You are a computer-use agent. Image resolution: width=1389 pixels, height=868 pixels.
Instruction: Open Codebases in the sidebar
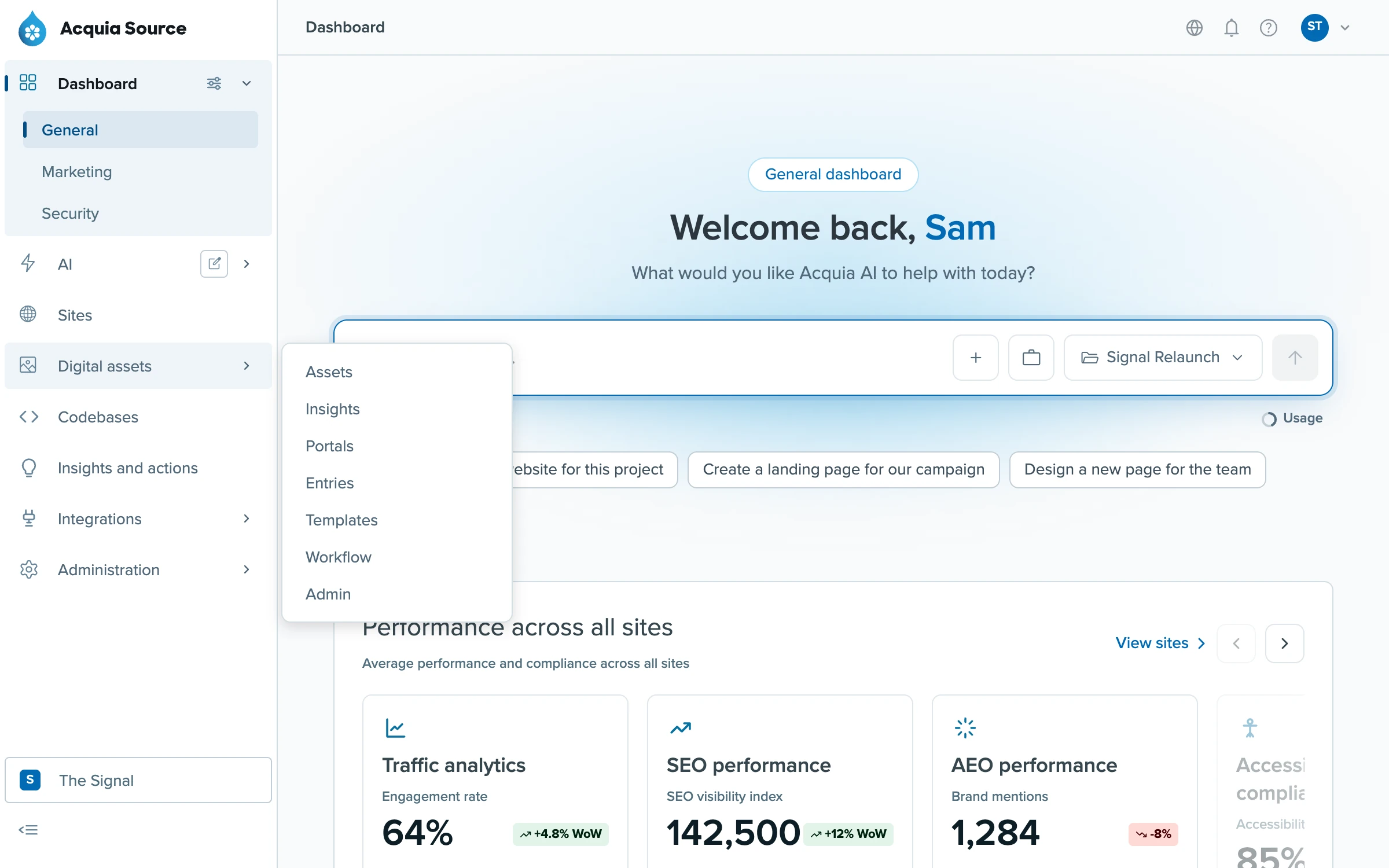(x=138, y=417)
